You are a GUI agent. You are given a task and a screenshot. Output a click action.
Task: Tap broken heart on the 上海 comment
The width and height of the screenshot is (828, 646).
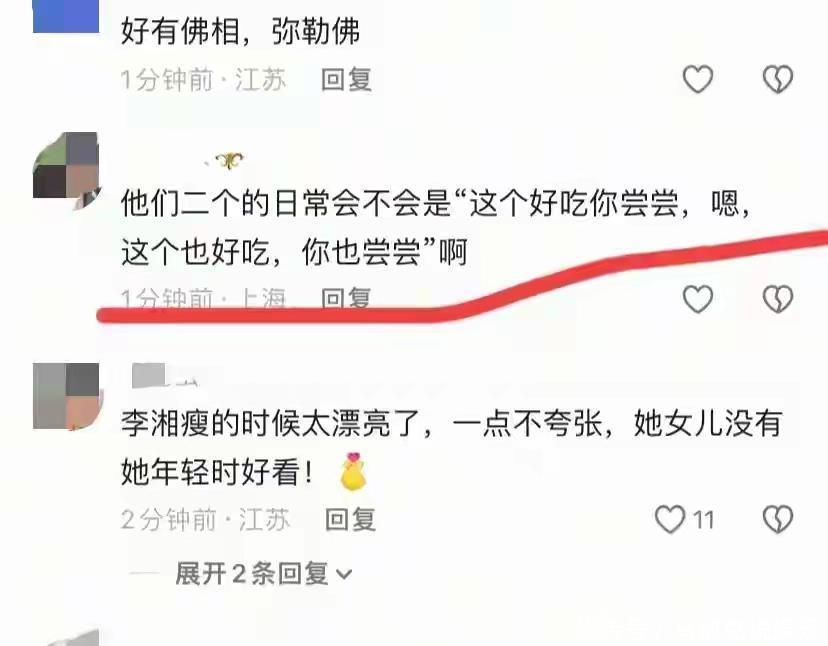coord(778,299)
